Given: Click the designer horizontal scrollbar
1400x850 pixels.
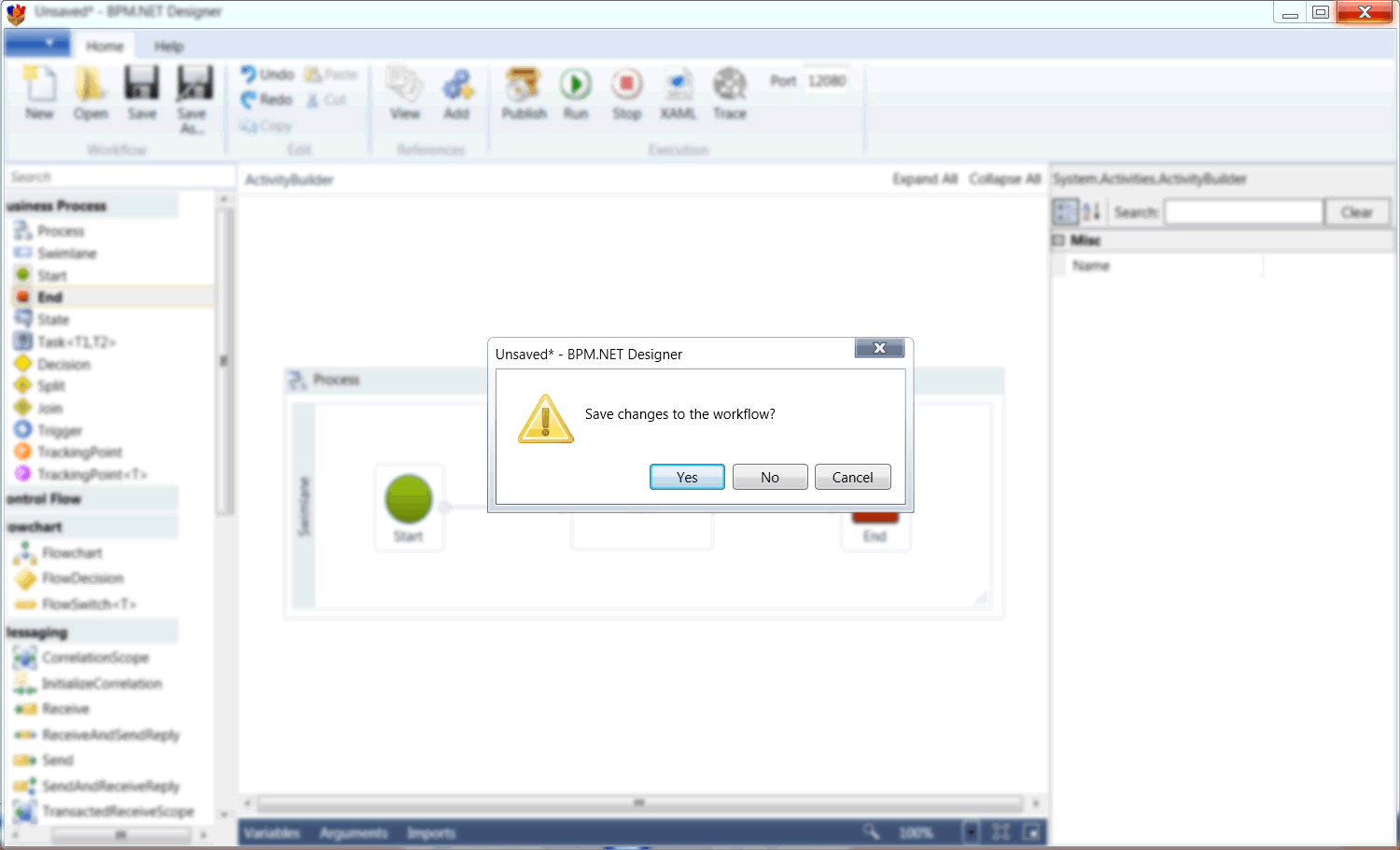Looking at the screenshot, I should 639,803.
